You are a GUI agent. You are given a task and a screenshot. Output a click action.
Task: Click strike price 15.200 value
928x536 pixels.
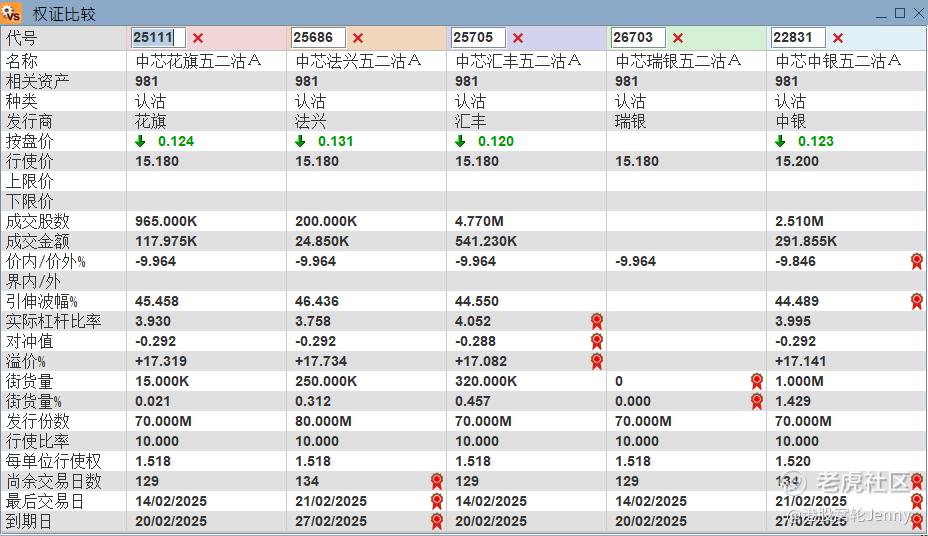797,161
